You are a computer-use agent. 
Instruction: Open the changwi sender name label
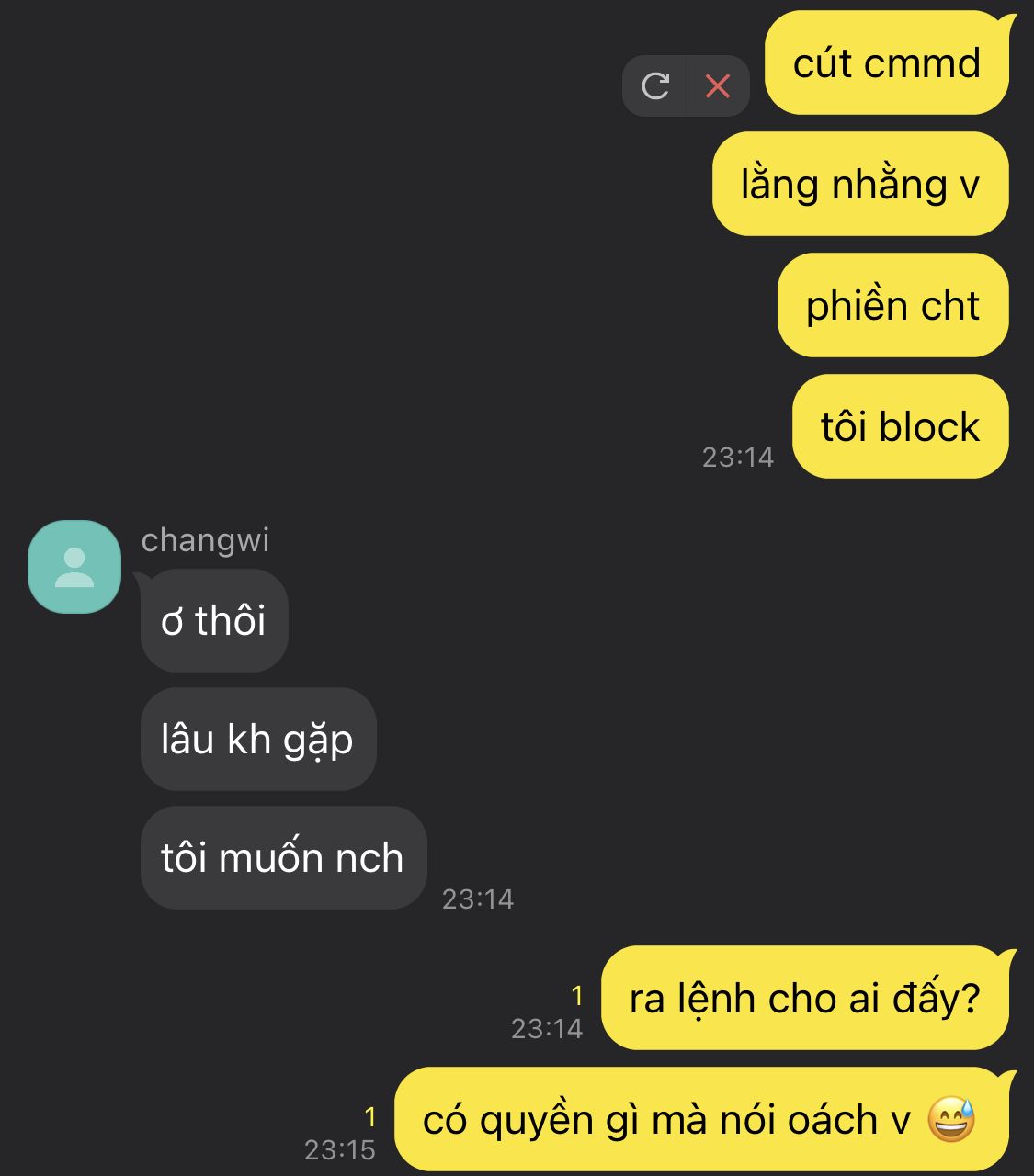coord(205,539)
